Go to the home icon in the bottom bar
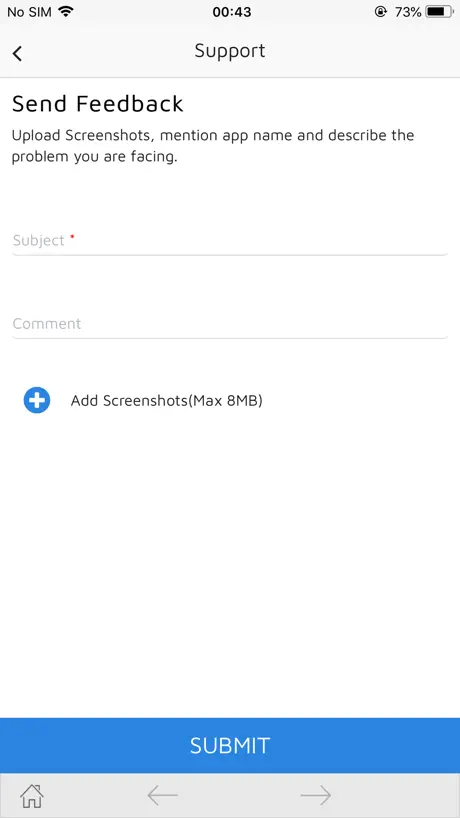460x818 pixels. click(32, 796)
